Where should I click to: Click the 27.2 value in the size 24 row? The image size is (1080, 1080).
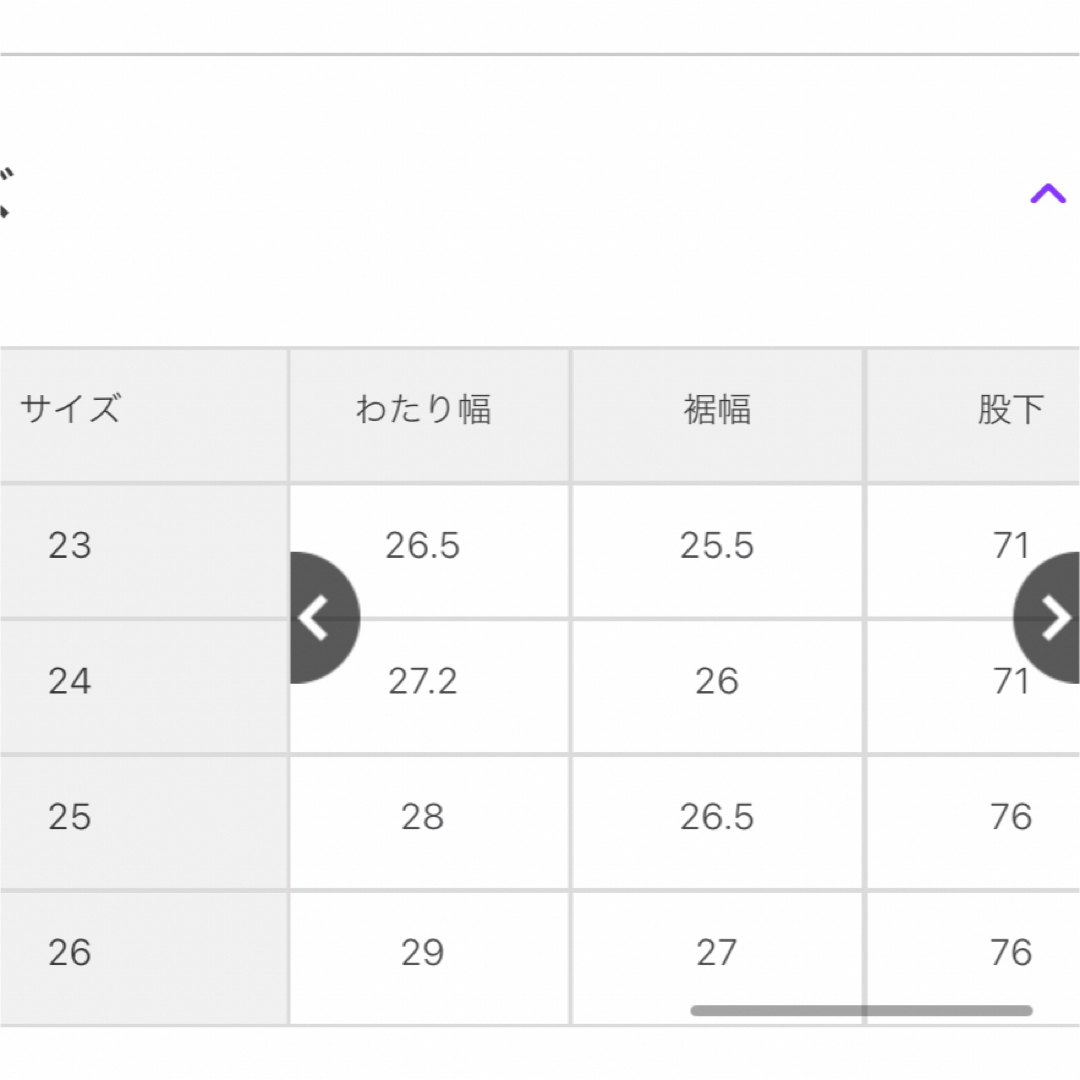[x=422, y=681]
